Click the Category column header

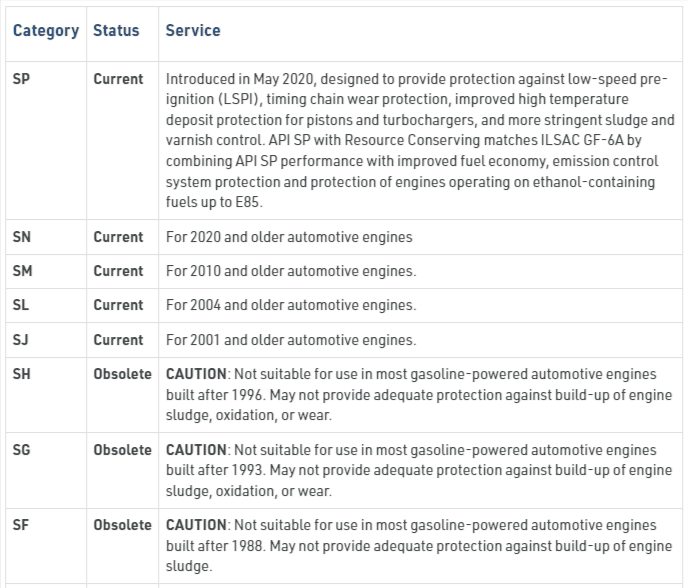click(46, 31)
